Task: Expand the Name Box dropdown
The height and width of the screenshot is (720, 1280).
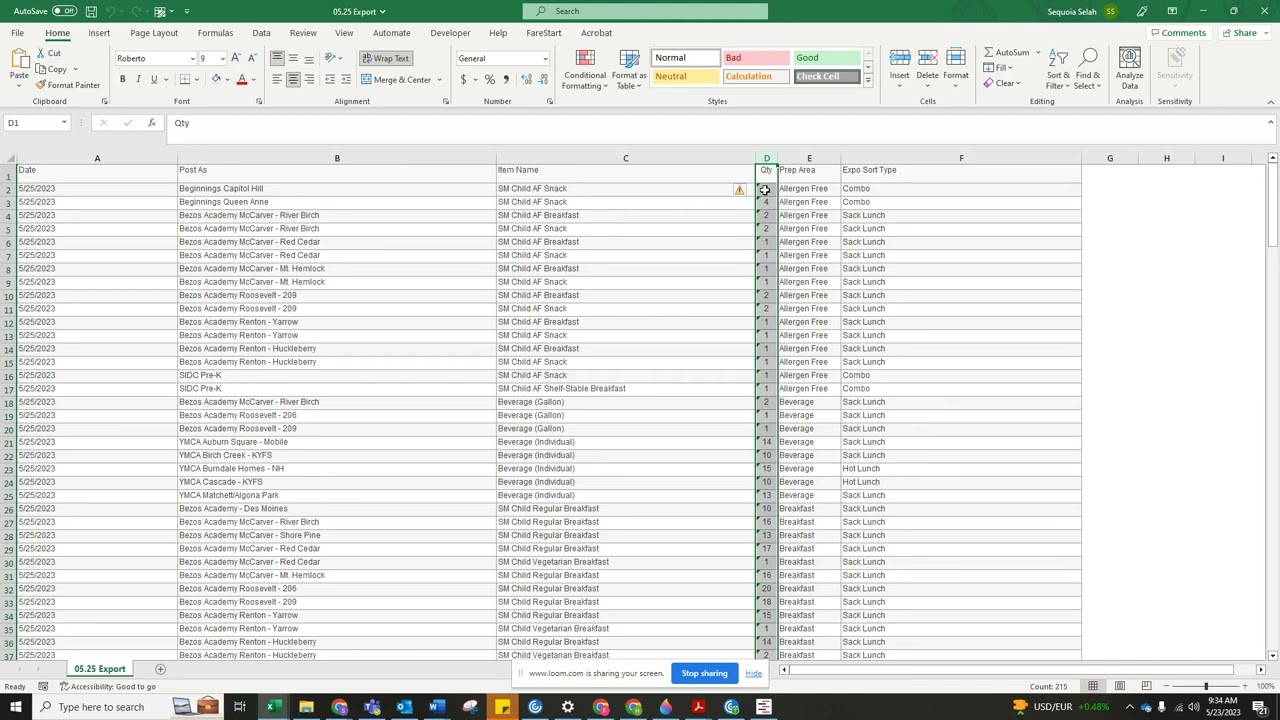Action: point(64,123)
